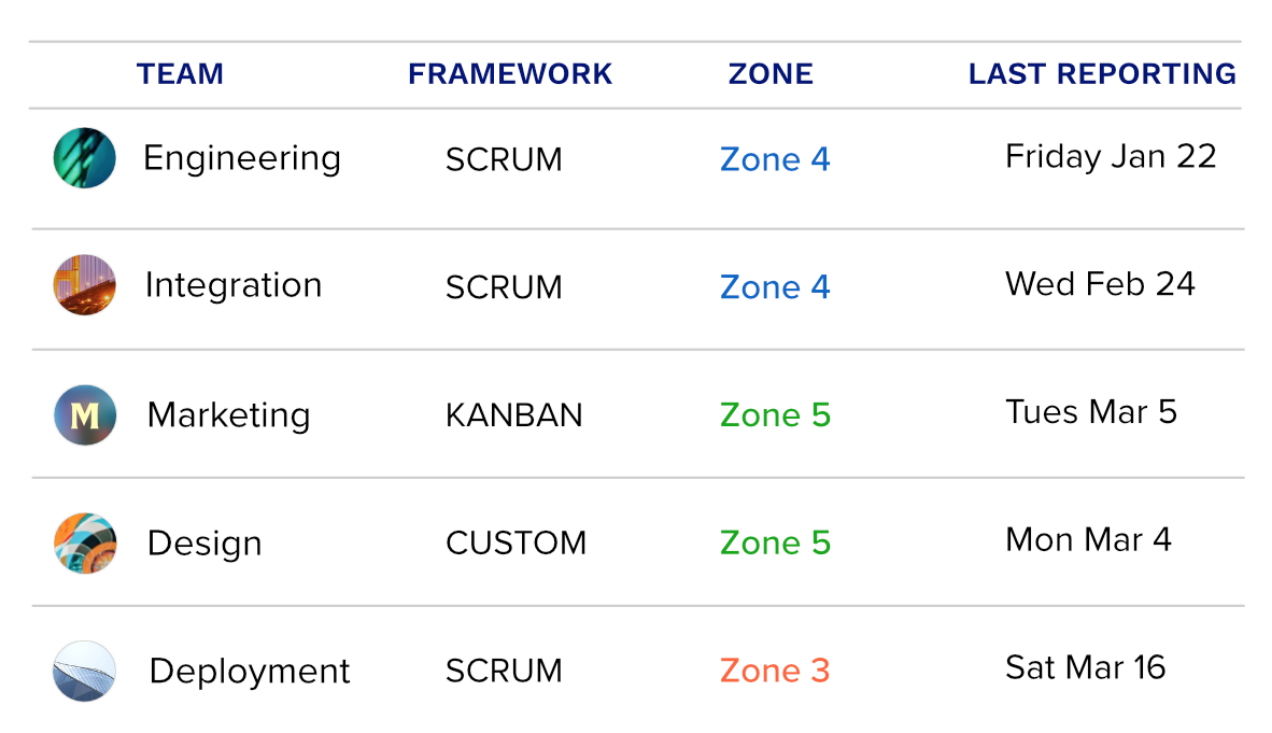This screenshot has height=733, width=1272.
Task: Open the Marketing team M avatar
Action: pos(85,414)
